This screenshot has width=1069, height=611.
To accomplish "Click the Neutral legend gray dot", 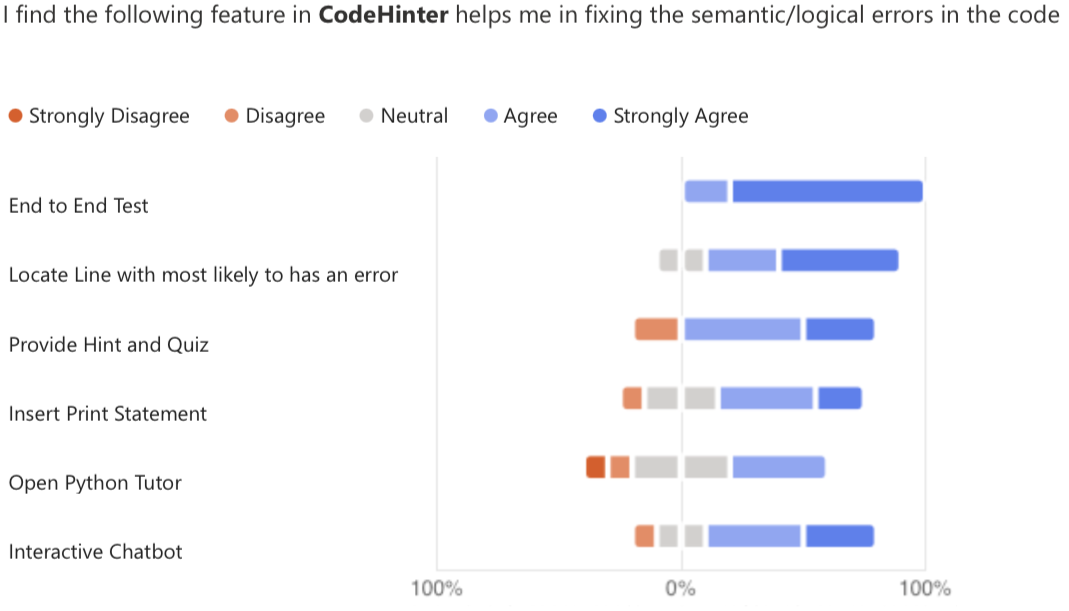I will point(366,116).
